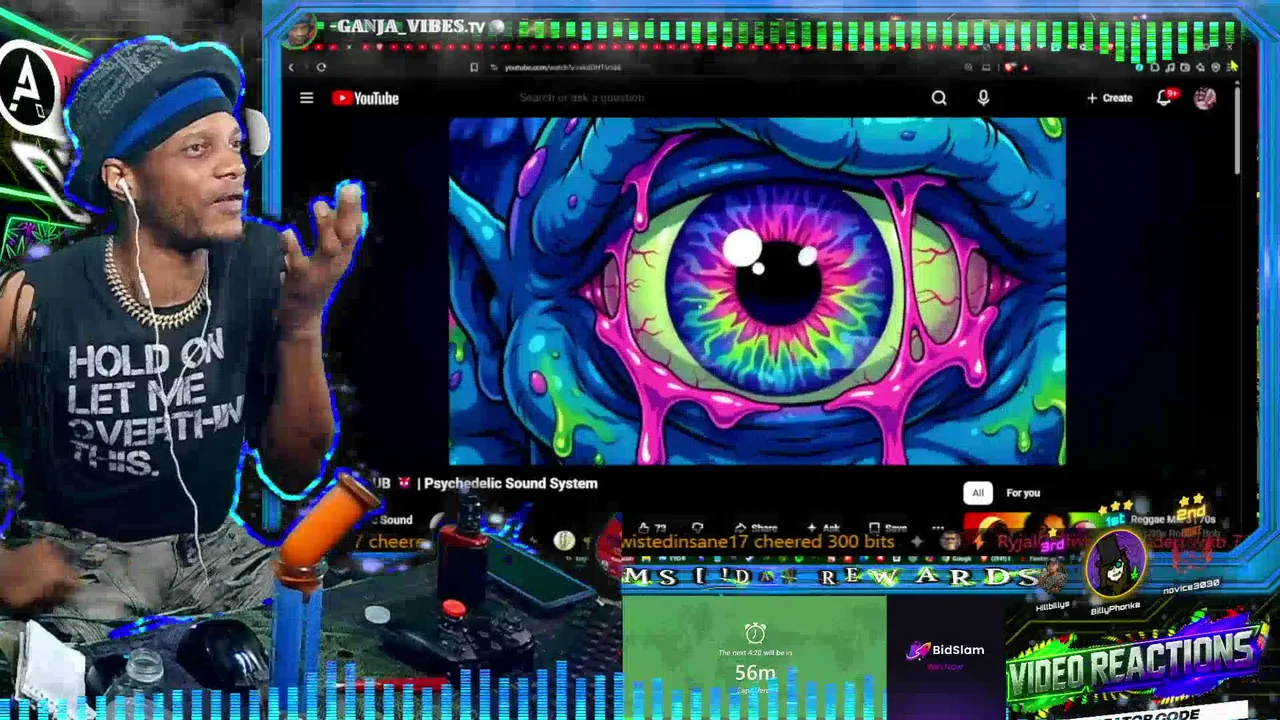Start voice search with the microphone icon

(x=983, y=98)
